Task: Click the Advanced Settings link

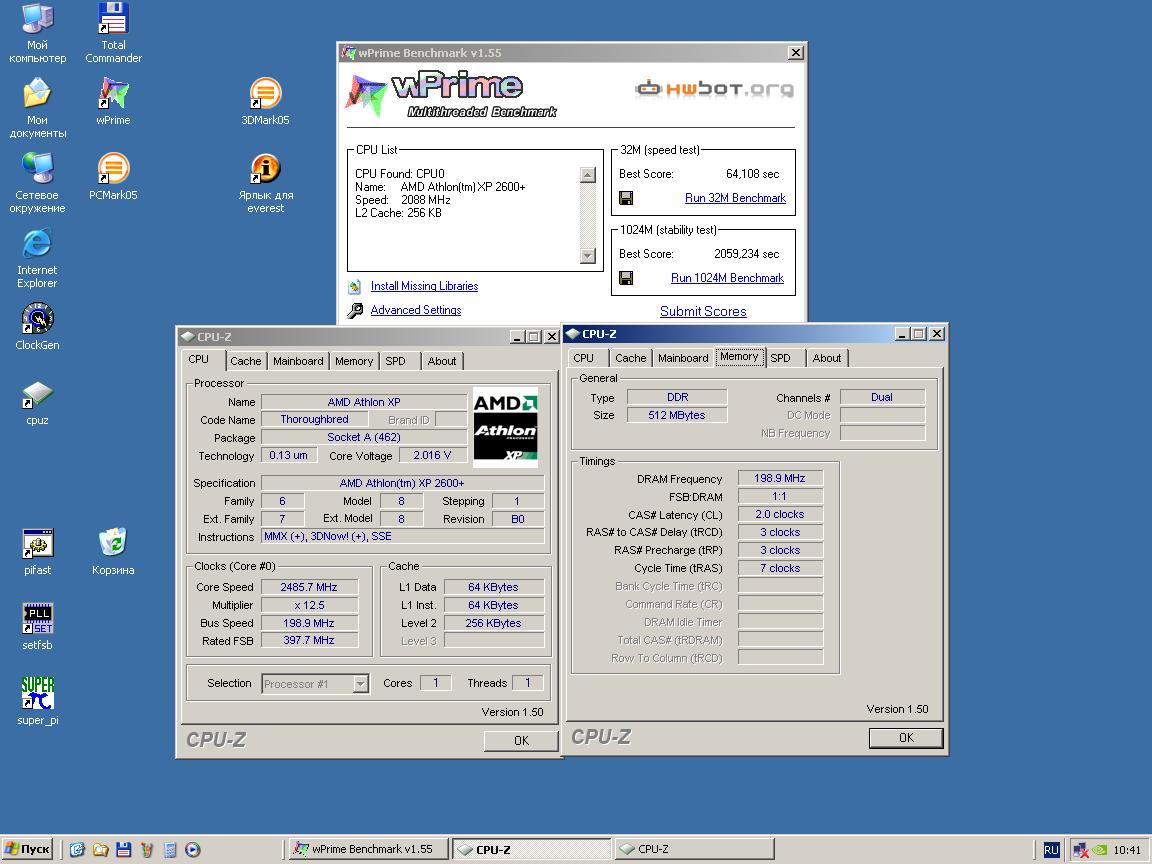Action: pos(416,311)
